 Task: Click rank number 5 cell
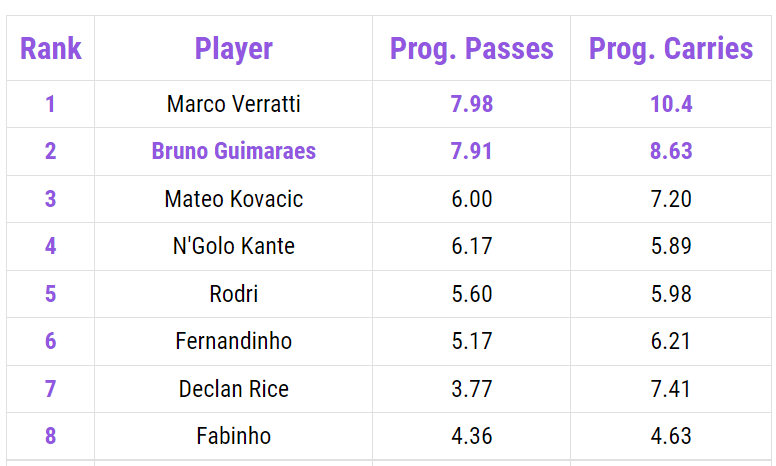coord(50,294)
